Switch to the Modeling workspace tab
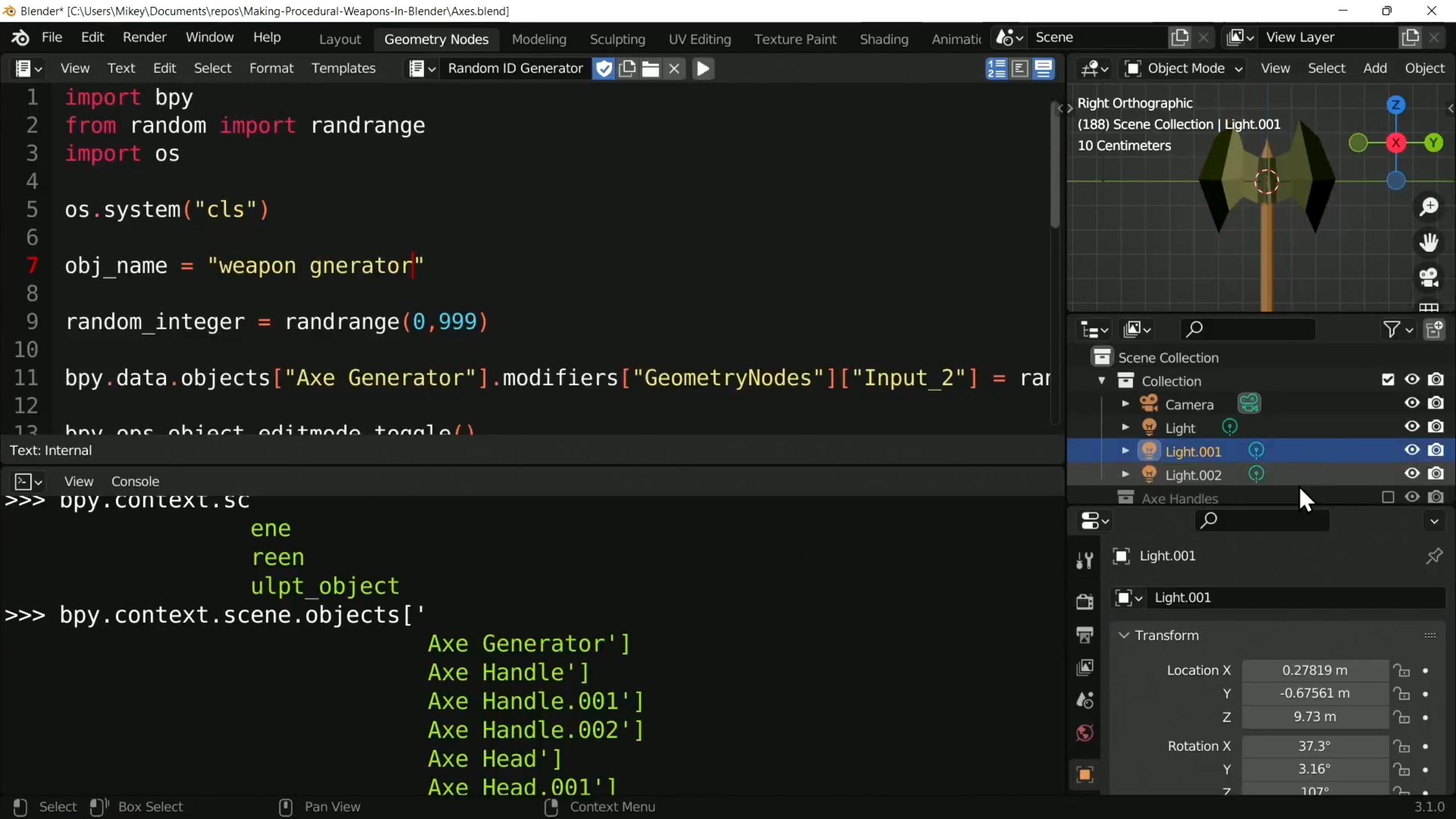1456x819 pixels. [539, 39]
